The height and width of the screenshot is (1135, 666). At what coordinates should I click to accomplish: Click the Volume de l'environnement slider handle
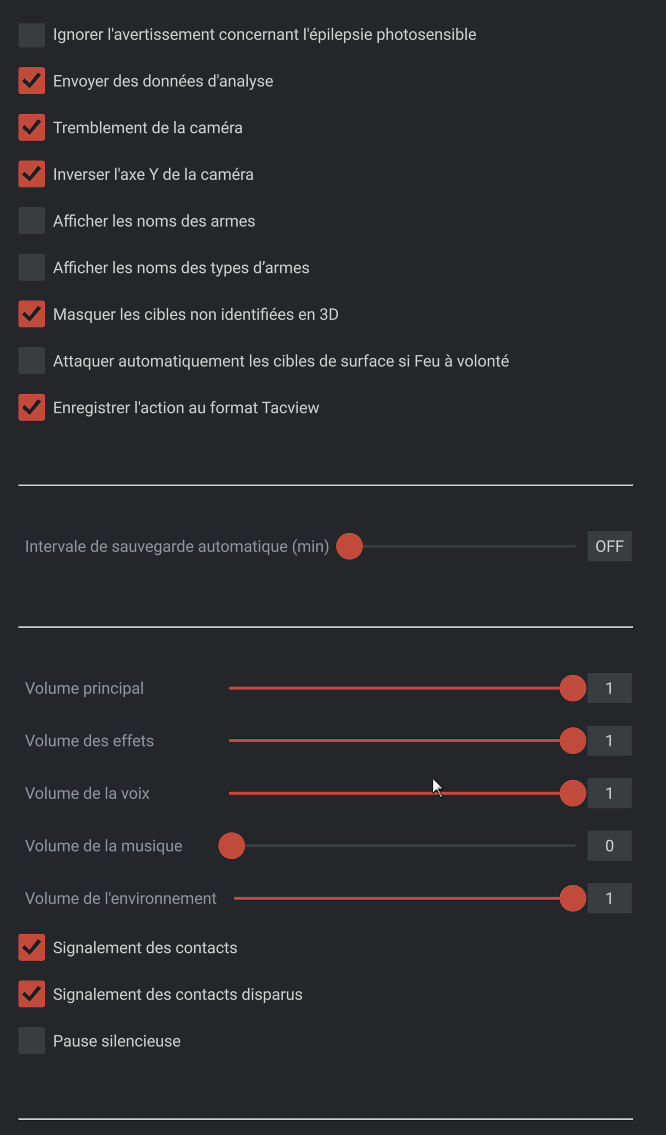tap(572, 898)
